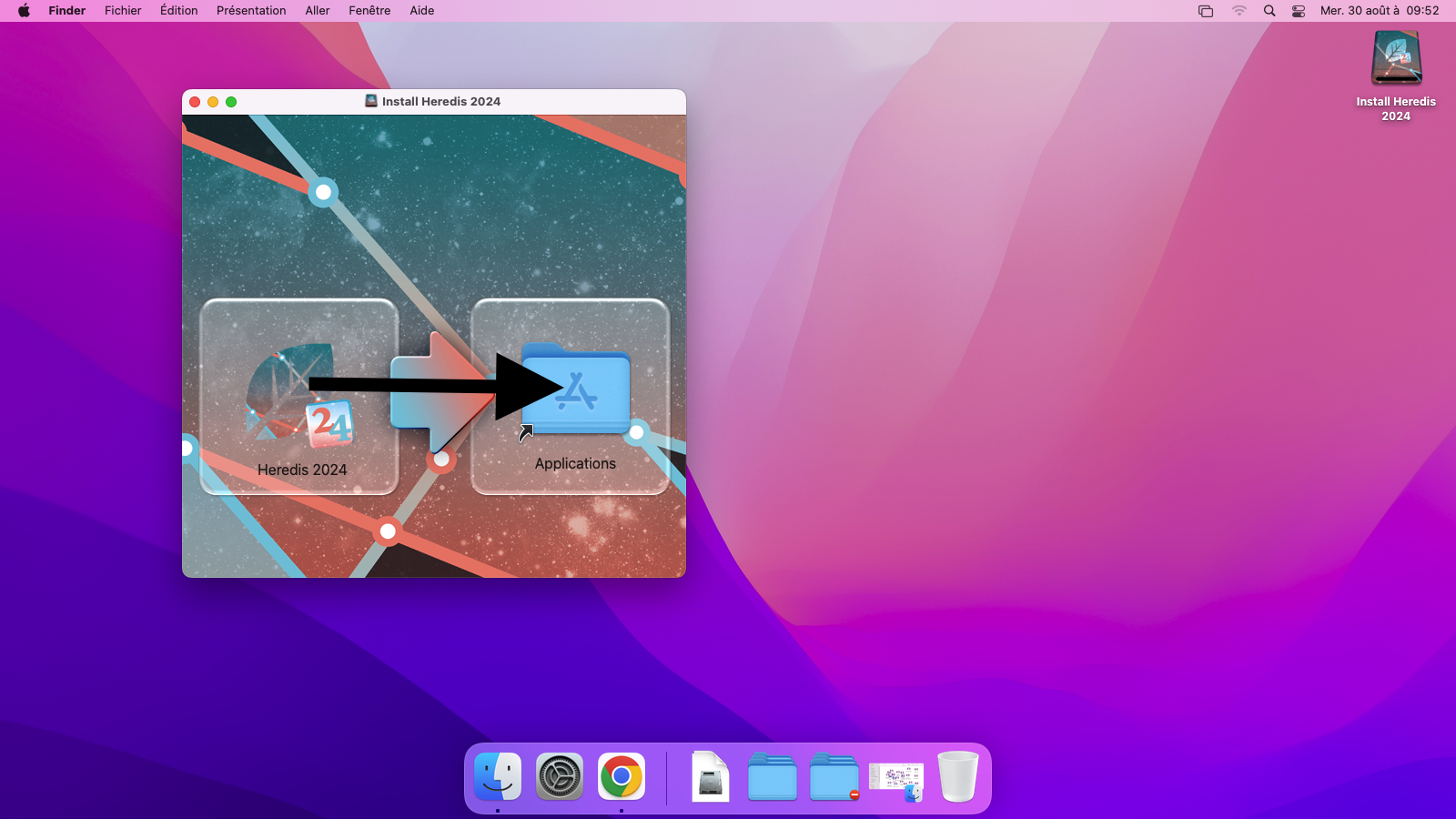The height and width of the screenshot is (819, 1456).
Task: Open the Apple menu
Action: pos(25,11)
